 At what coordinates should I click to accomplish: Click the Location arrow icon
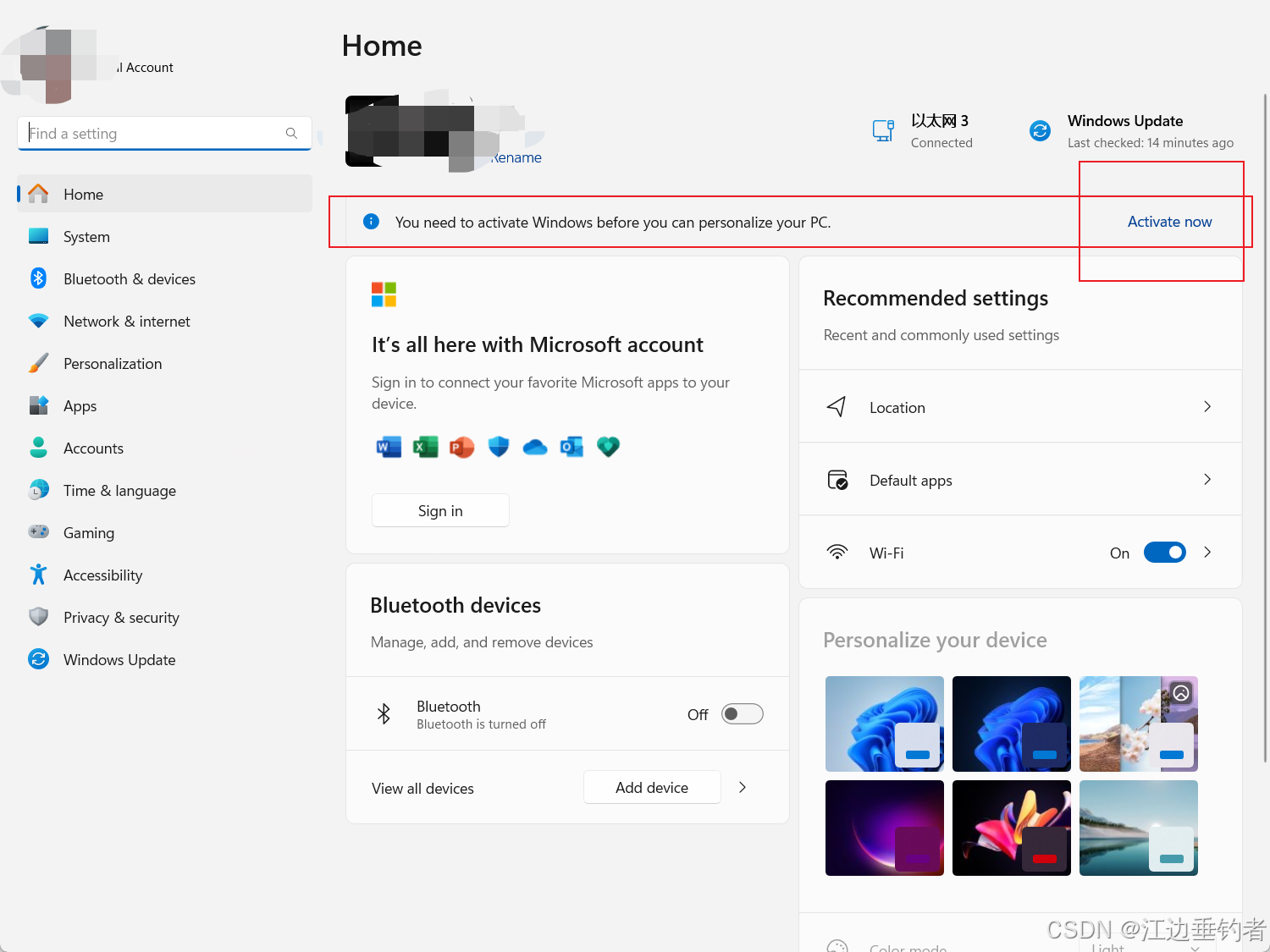[x=837, y=407]
